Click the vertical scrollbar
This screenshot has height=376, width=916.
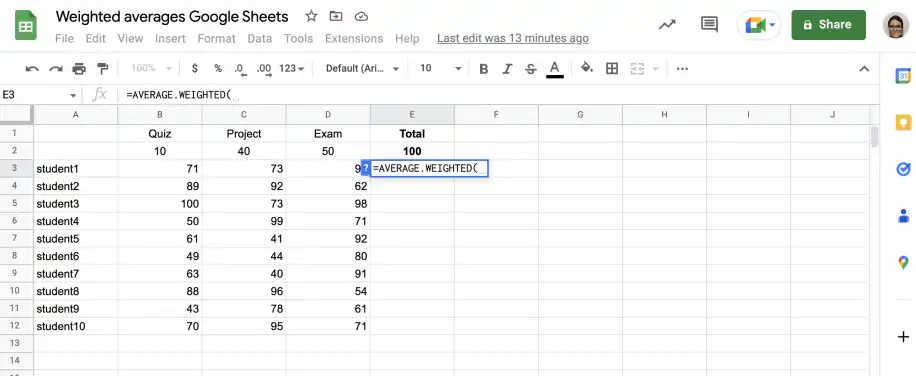(874, 137)
